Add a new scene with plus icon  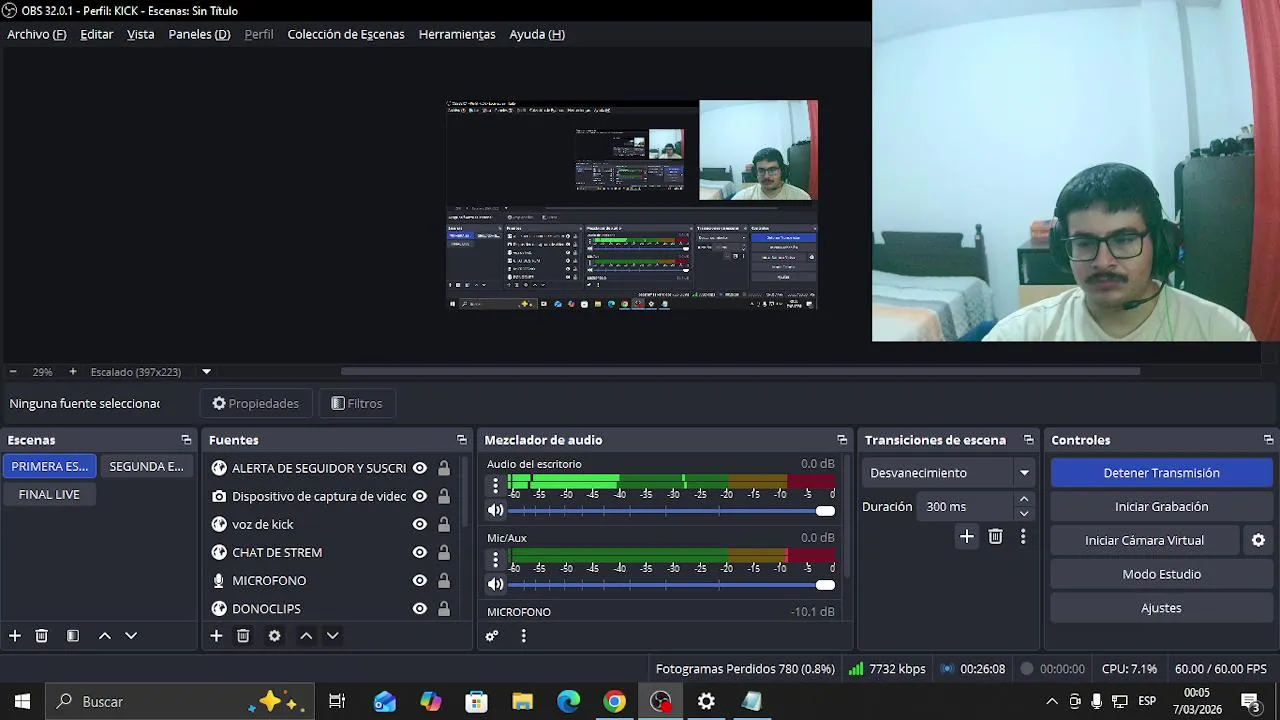pyautogui.click(x=15, y=636)
